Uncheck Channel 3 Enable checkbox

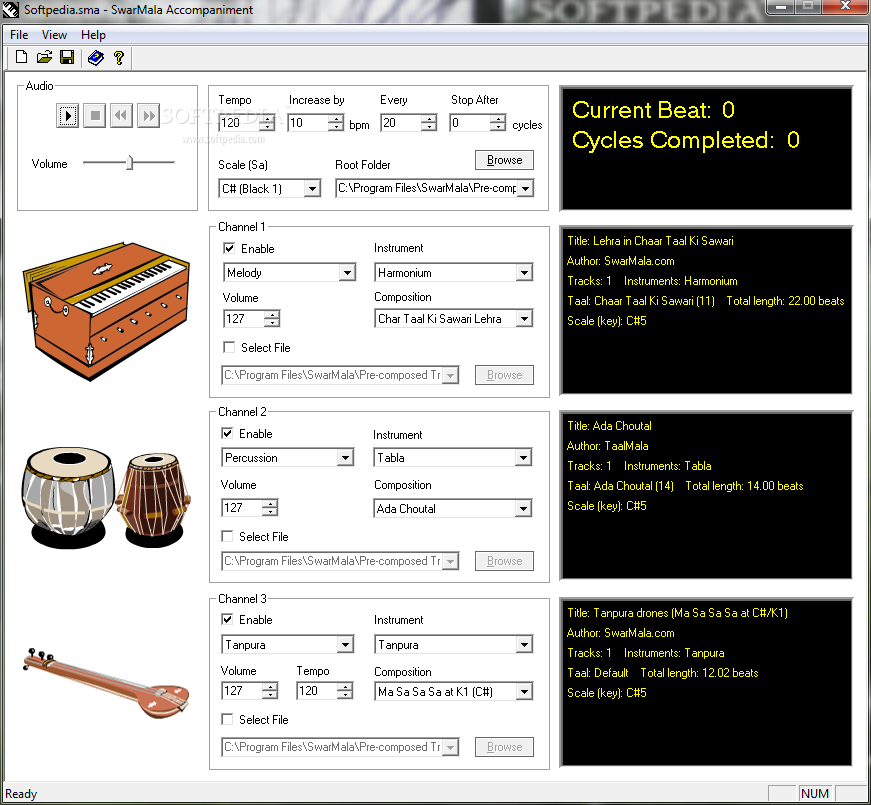[227, 619]
